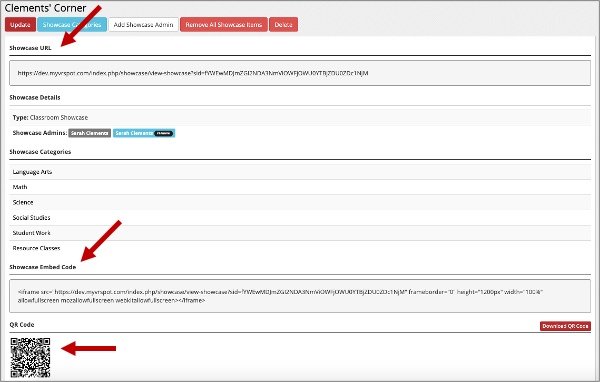Select the Student Work category row

(x=300, y=233)
